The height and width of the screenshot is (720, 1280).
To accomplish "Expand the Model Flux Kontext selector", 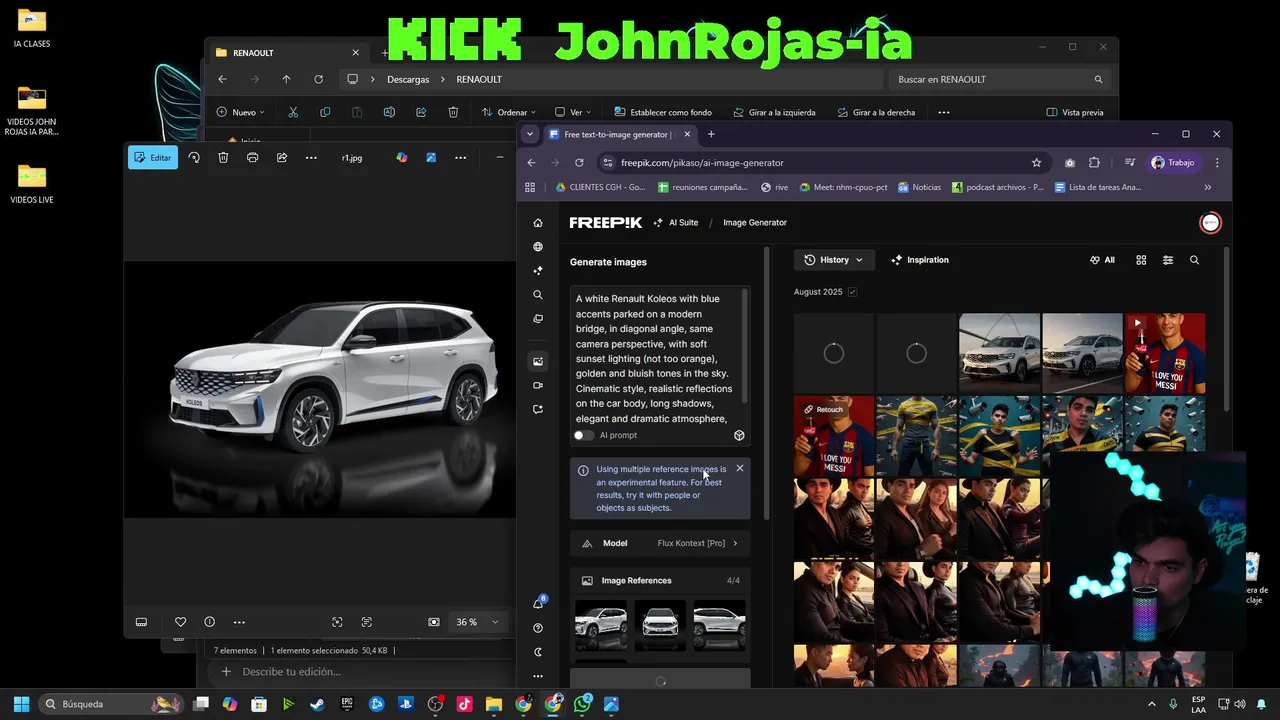I will pyautogui.click(x=660, y=543).
